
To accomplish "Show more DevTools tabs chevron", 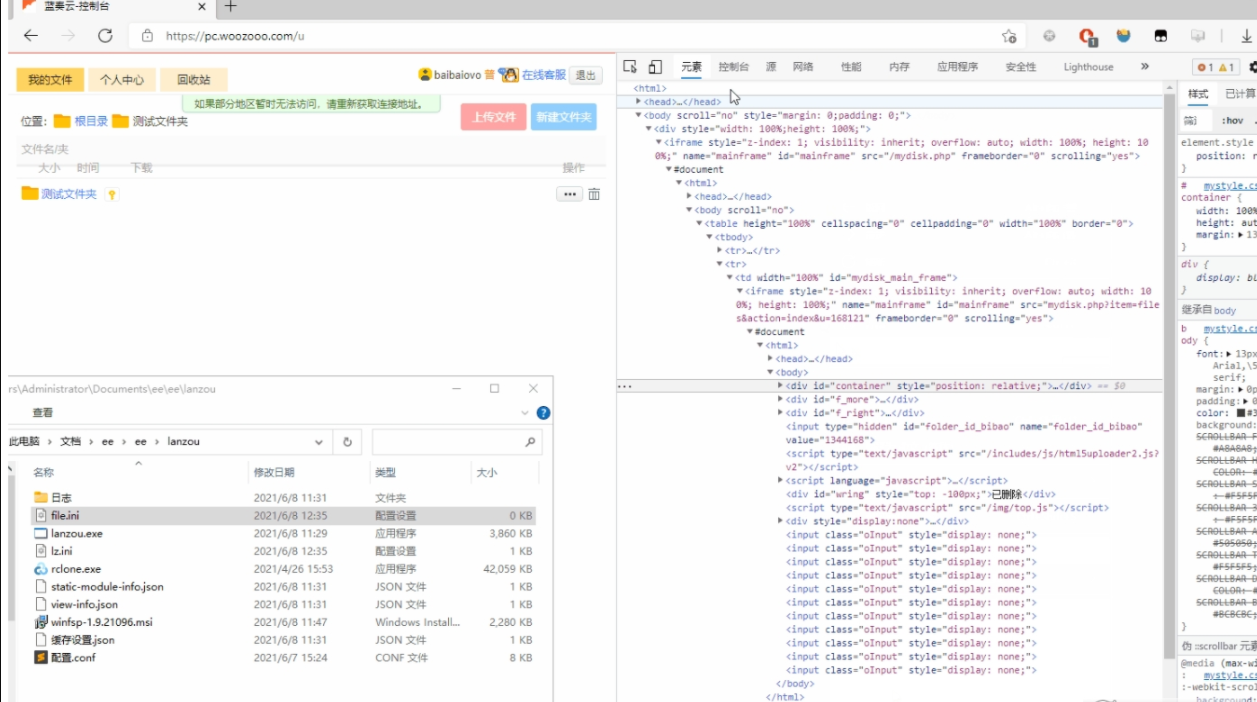I will [x=1145, y=67].
